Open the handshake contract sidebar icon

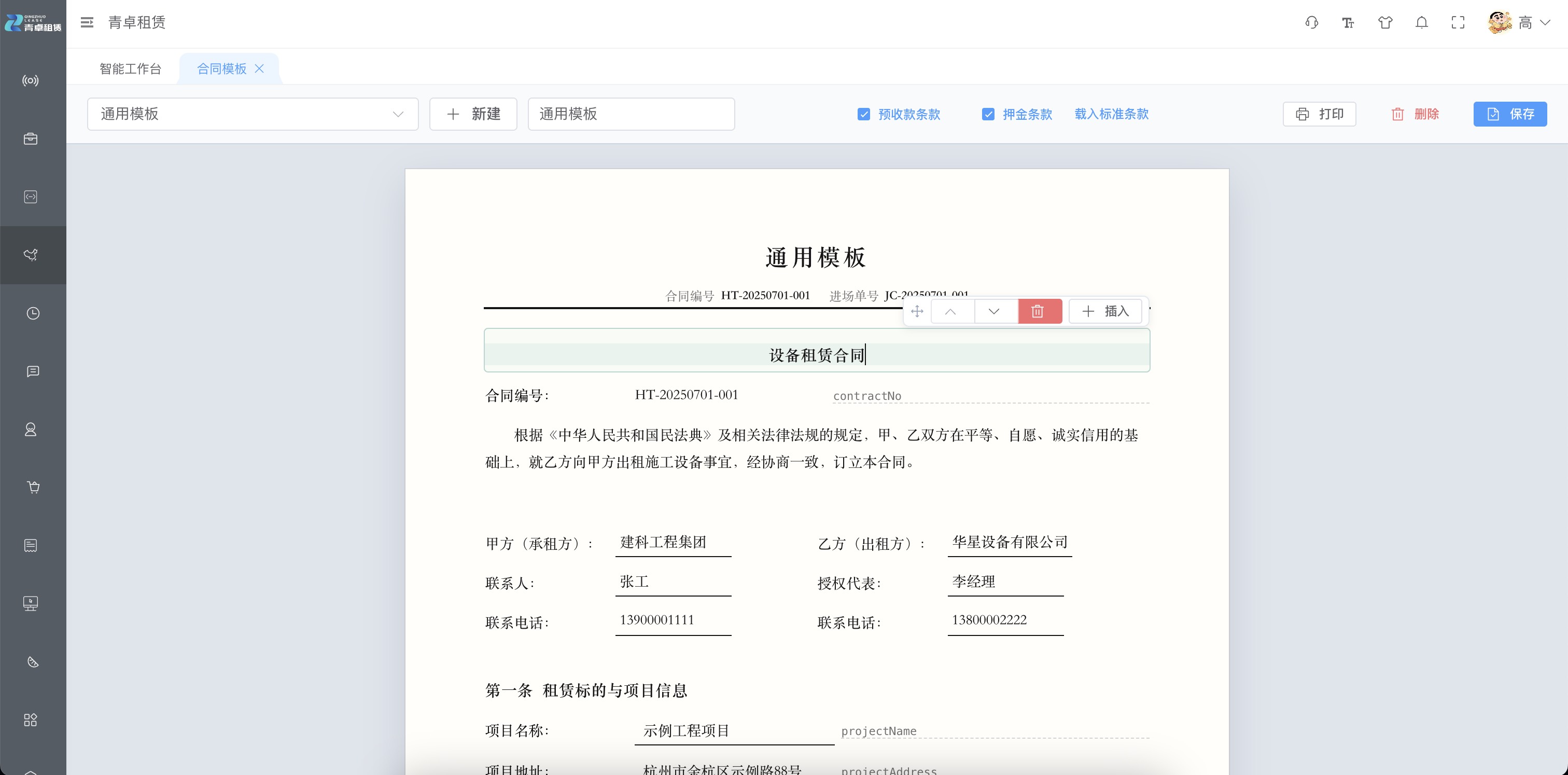tap(31, 255)
